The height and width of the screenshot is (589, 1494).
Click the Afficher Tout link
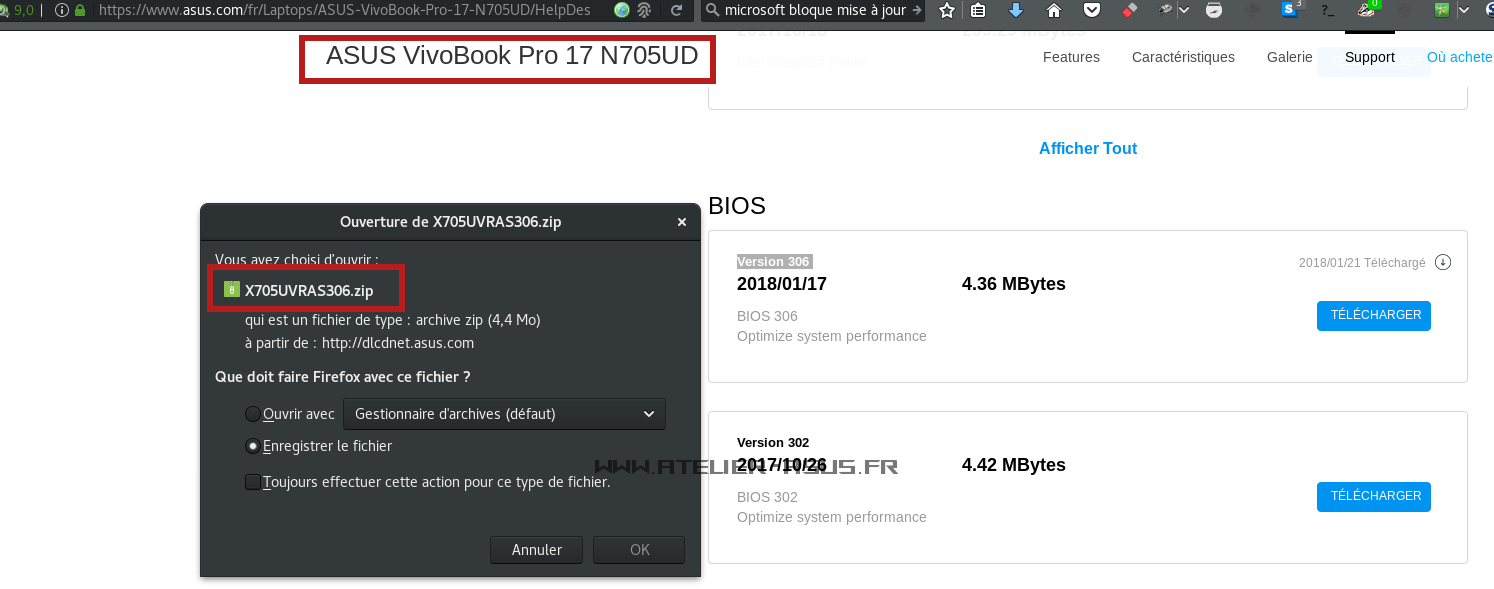tap(1088, 148)
